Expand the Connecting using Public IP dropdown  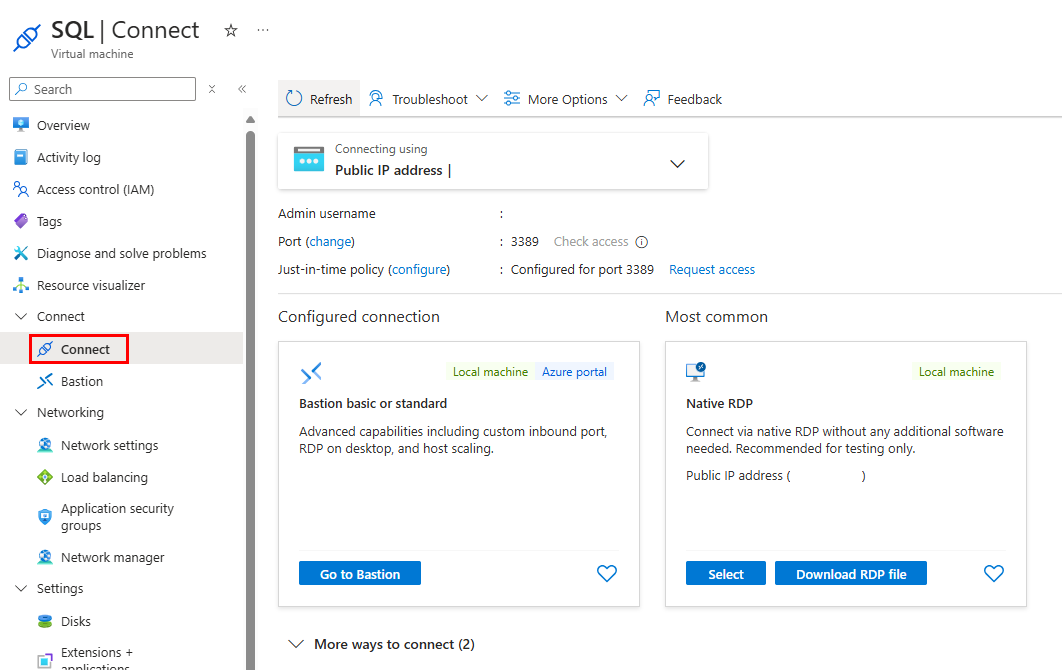[x=677, y=163]
